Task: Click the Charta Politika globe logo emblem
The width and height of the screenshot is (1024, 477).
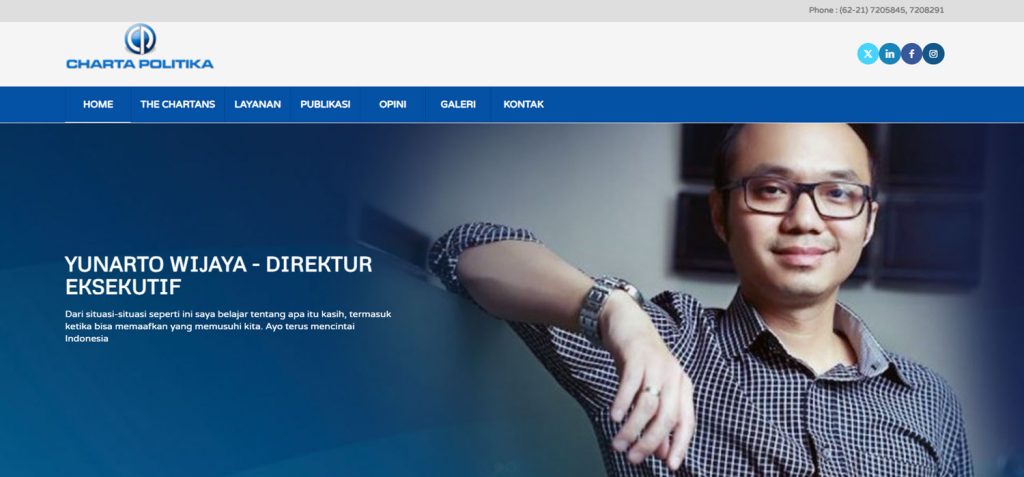Action: (x=140, y=39)
